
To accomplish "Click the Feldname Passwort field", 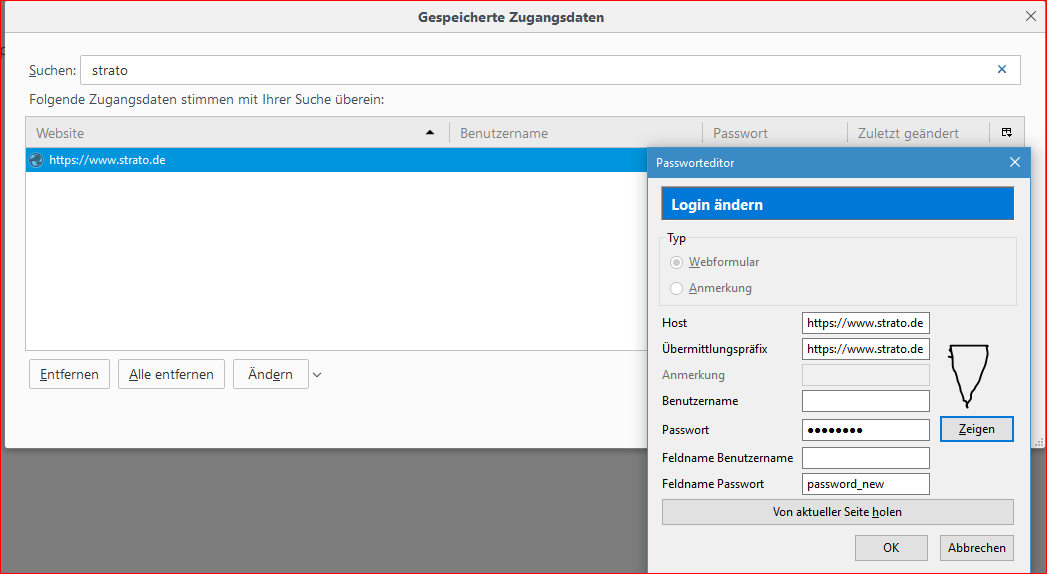I will pos(865,484).
